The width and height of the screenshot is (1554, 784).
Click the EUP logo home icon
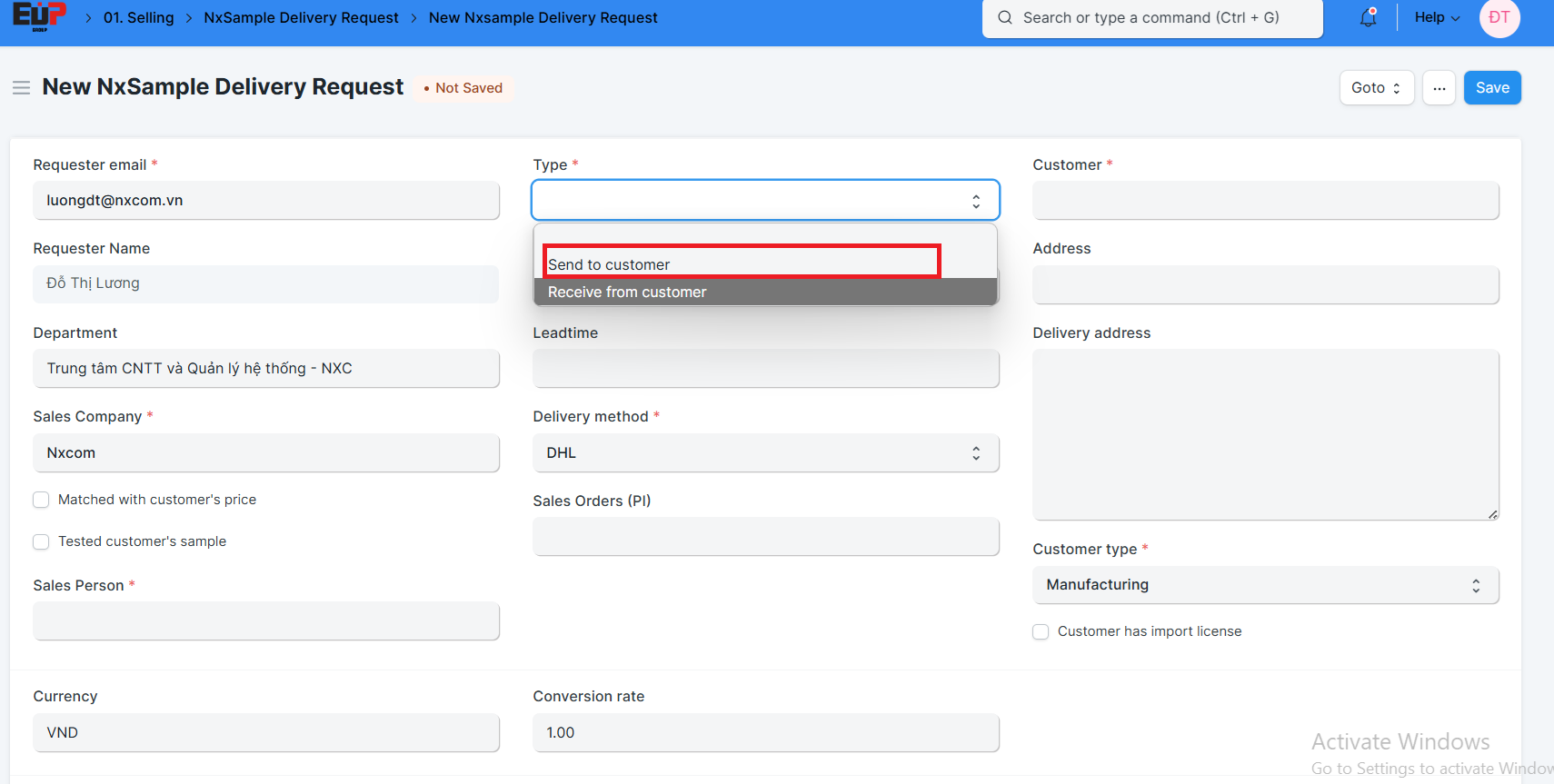tap(39, 16)
